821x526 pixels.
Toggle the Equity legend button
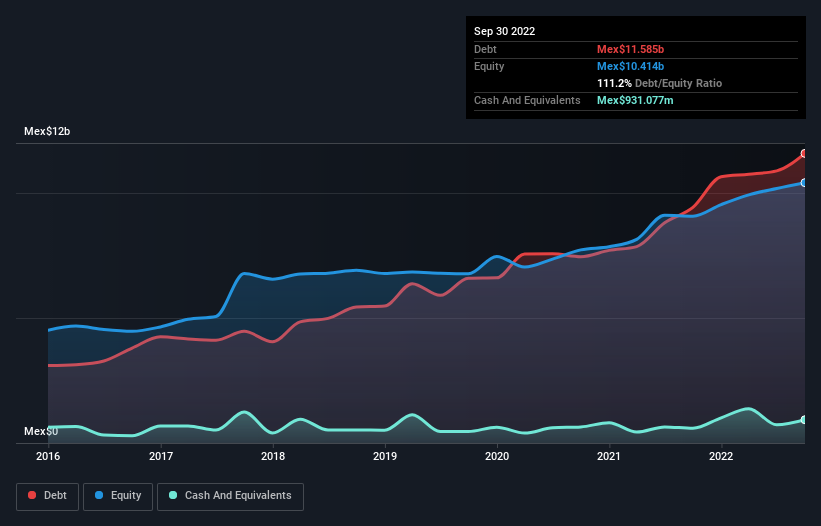pos(118,496)
